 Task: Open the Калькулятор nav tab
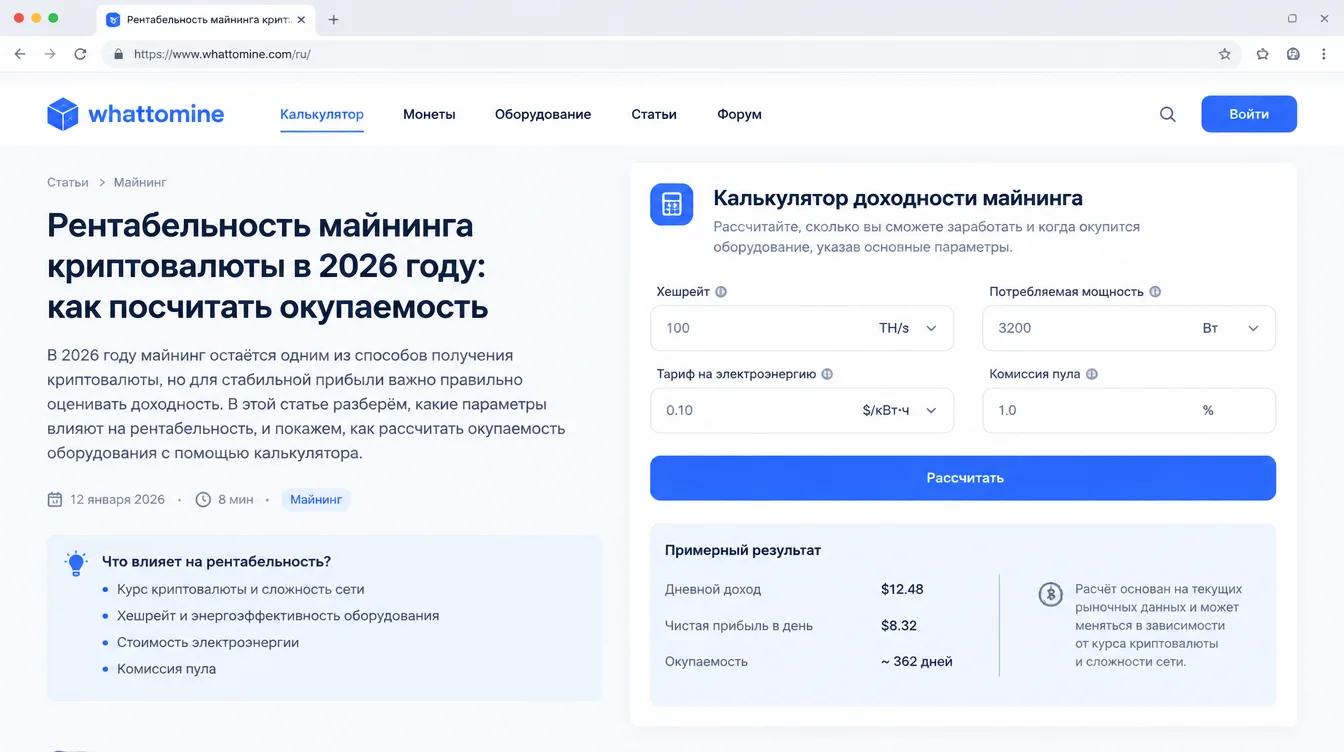tap(322, 114)
